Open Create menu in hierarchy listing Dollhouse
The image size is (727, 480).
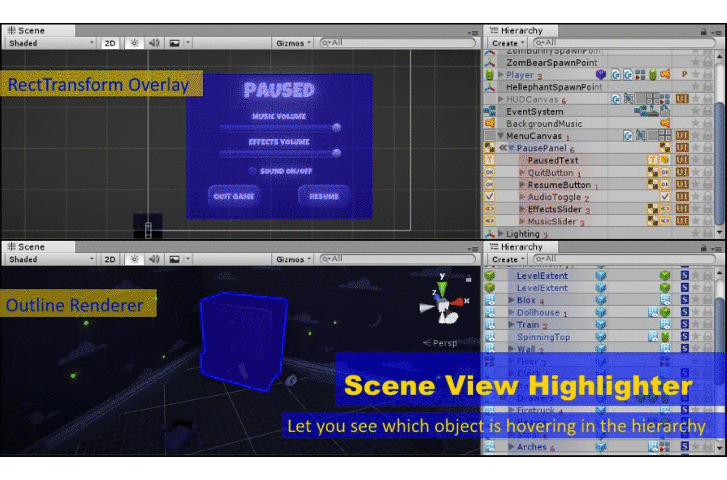coord(507,259)
